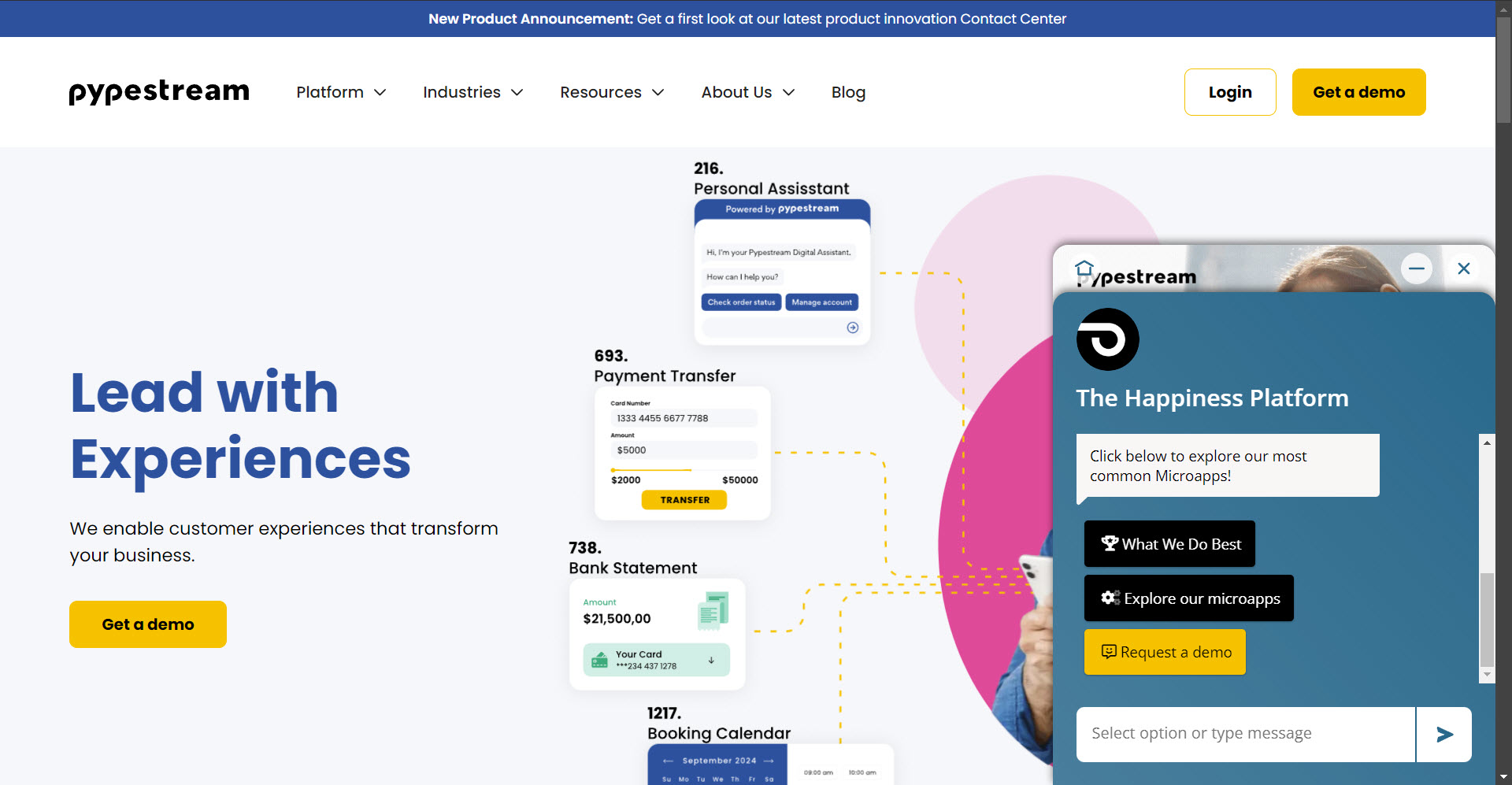Choose Explore our microapps in chat
Viewport: 1512px width, 785px height.
pos(1188,598)
